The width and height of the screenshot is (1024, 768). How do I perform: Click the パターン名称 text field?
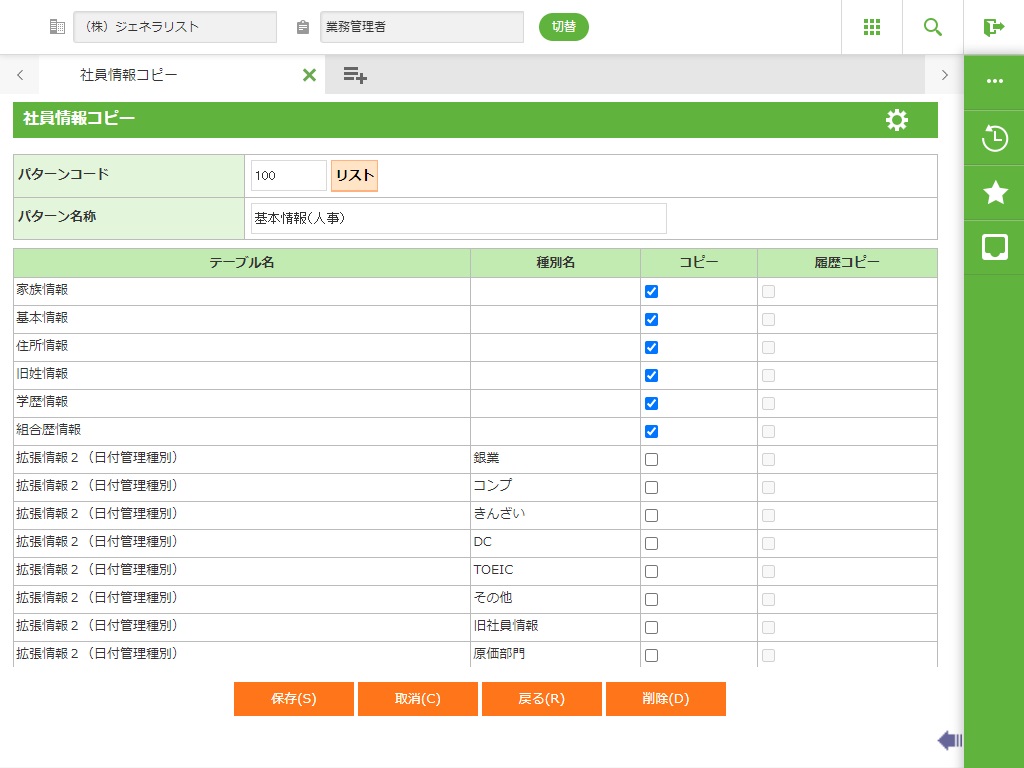(x=458, y=218)
